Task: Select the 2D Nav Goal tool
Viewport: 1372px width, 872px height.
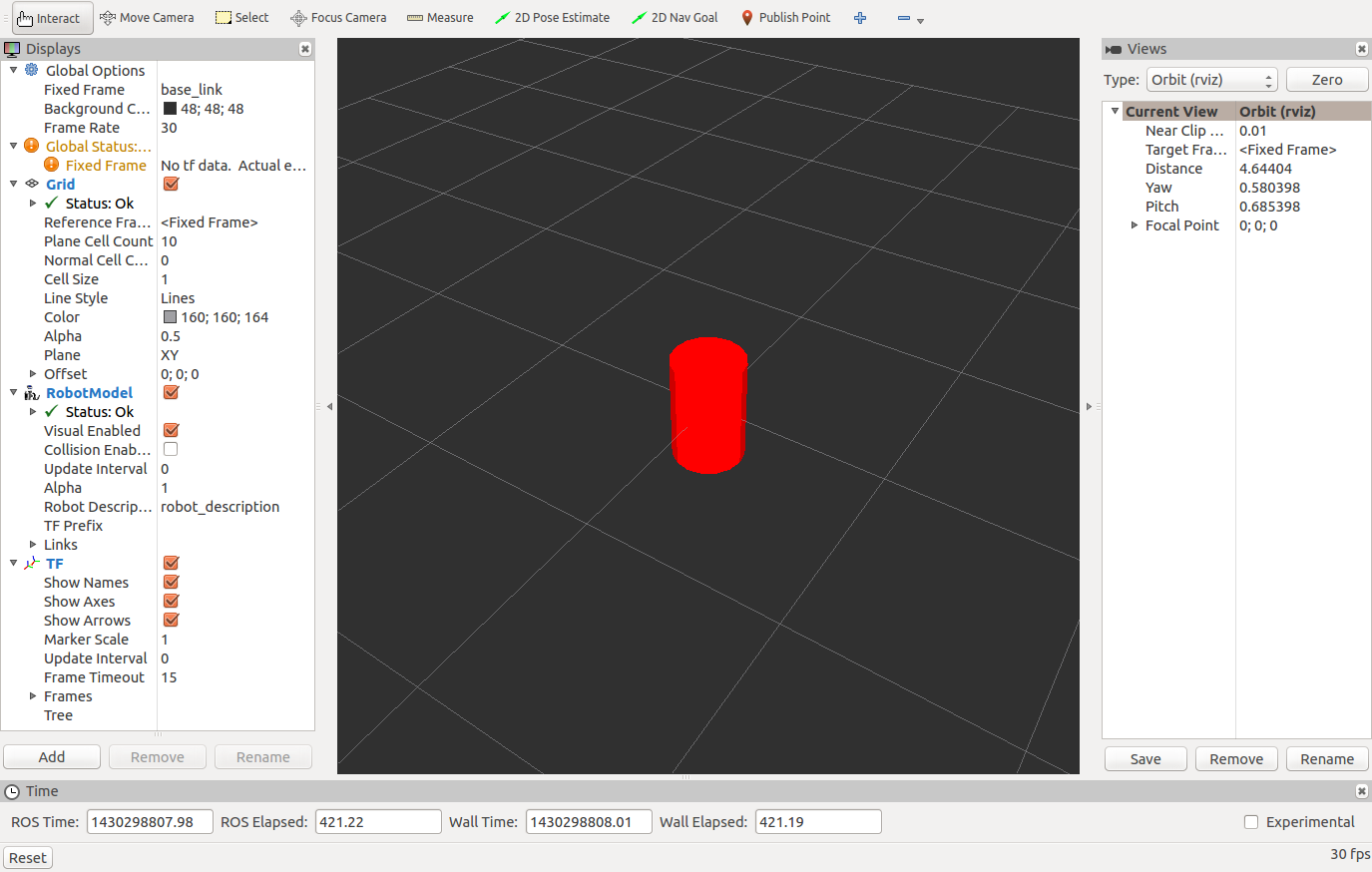Action: [x=676, y=18]
